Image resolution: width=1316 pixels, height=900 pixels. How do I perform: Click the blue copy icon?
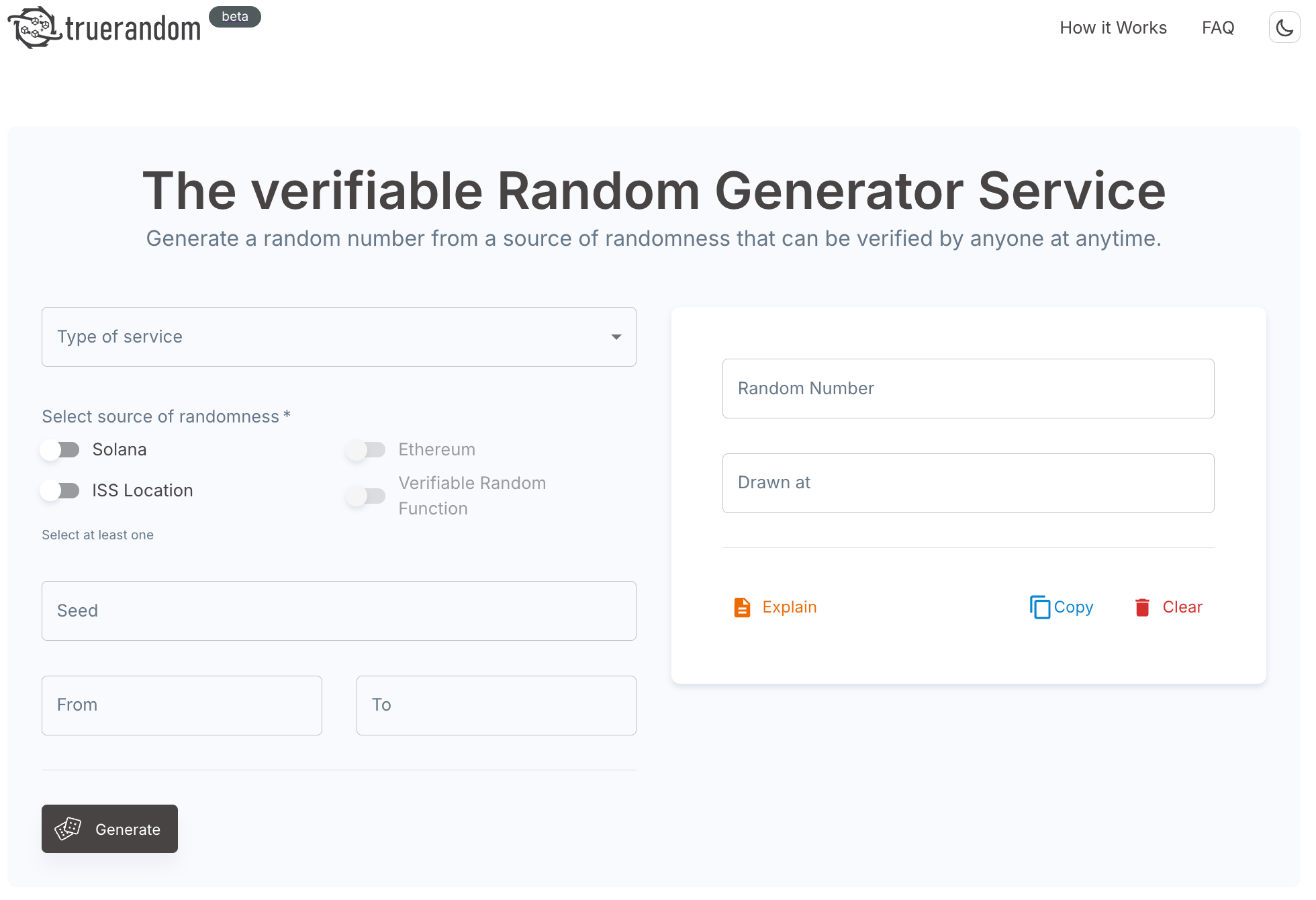click(1039, 606)
